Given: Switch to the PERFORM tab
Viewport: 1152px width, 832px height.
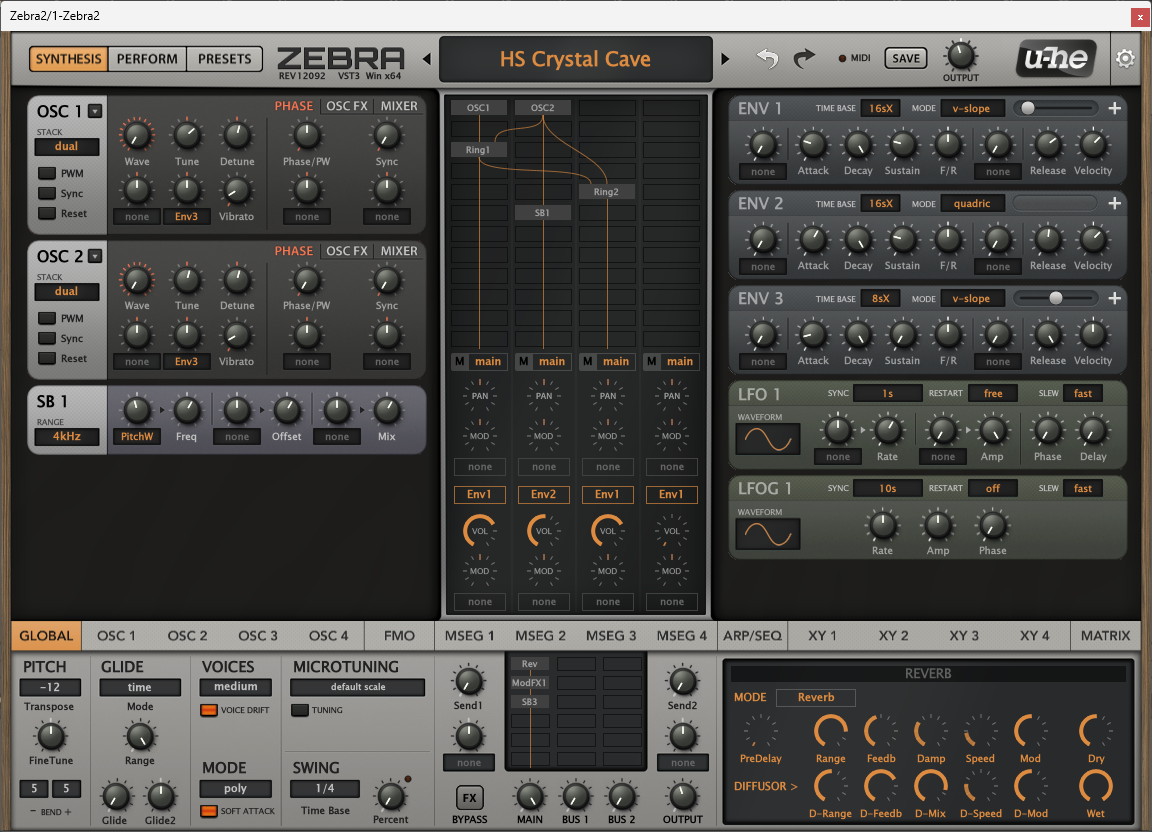Looking at the screenshot, I should click(x=147, y=59).
